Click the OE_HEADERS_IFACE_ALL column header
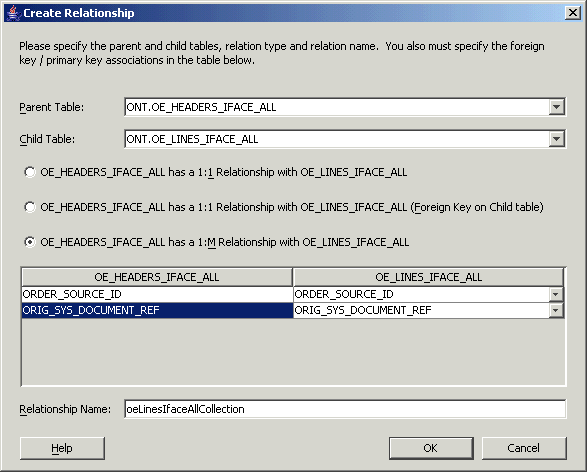The image size is (587, 472). [157, 277]
